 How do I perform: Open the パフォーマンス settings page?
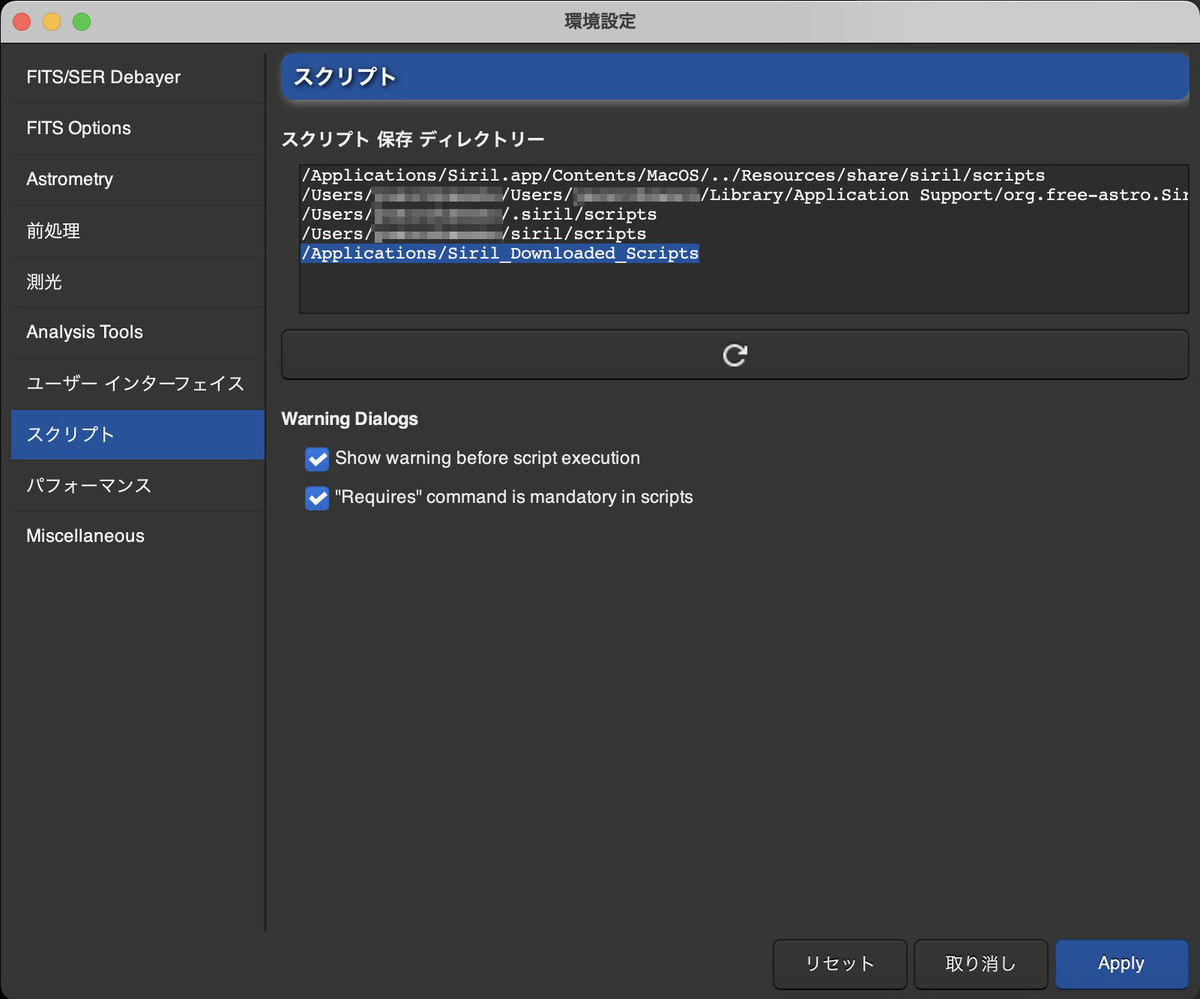coord(137,486)
